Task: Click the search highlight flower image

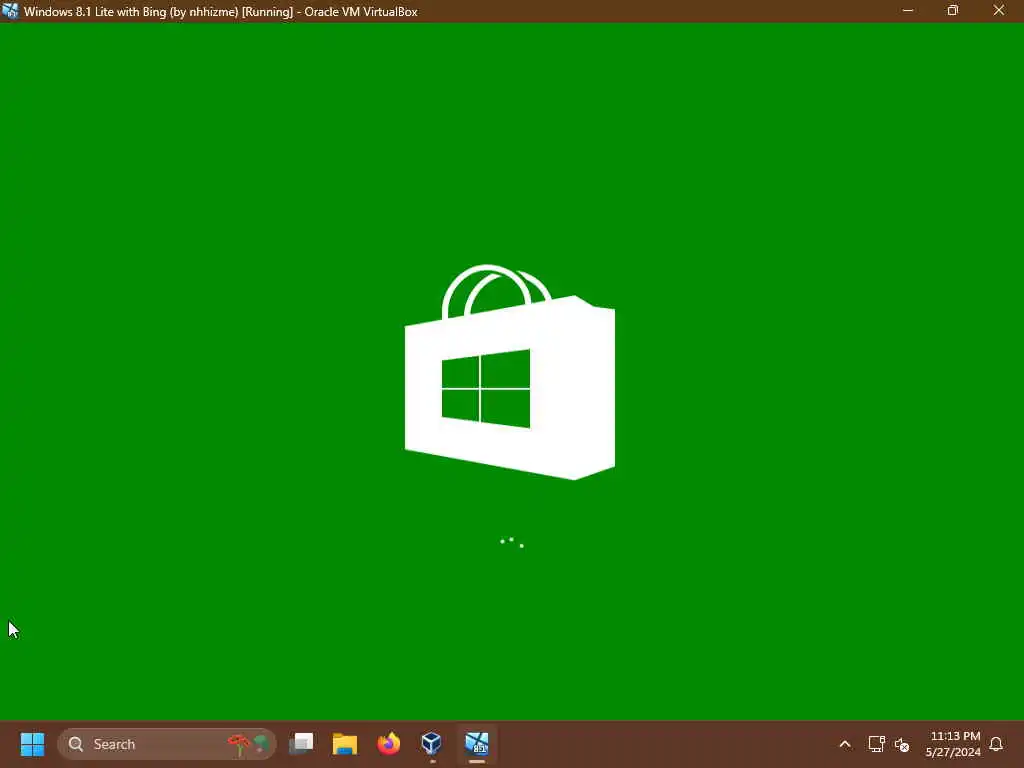Action: pos(249,744)
